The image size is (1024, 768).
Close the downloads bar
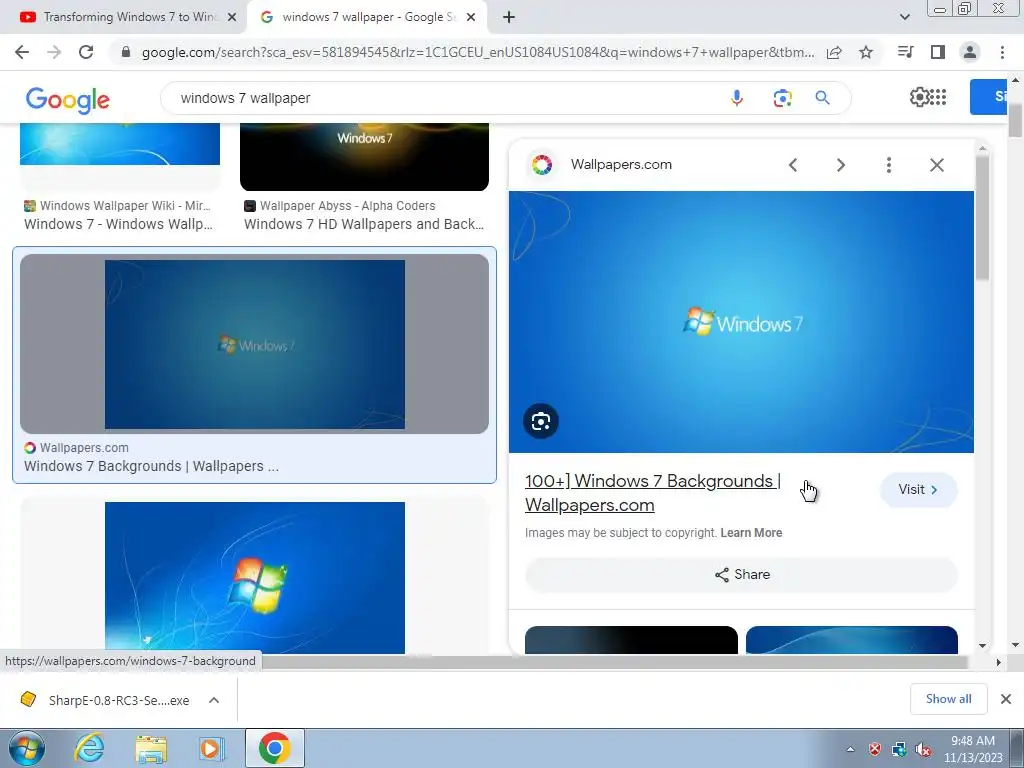point(1006,699)
